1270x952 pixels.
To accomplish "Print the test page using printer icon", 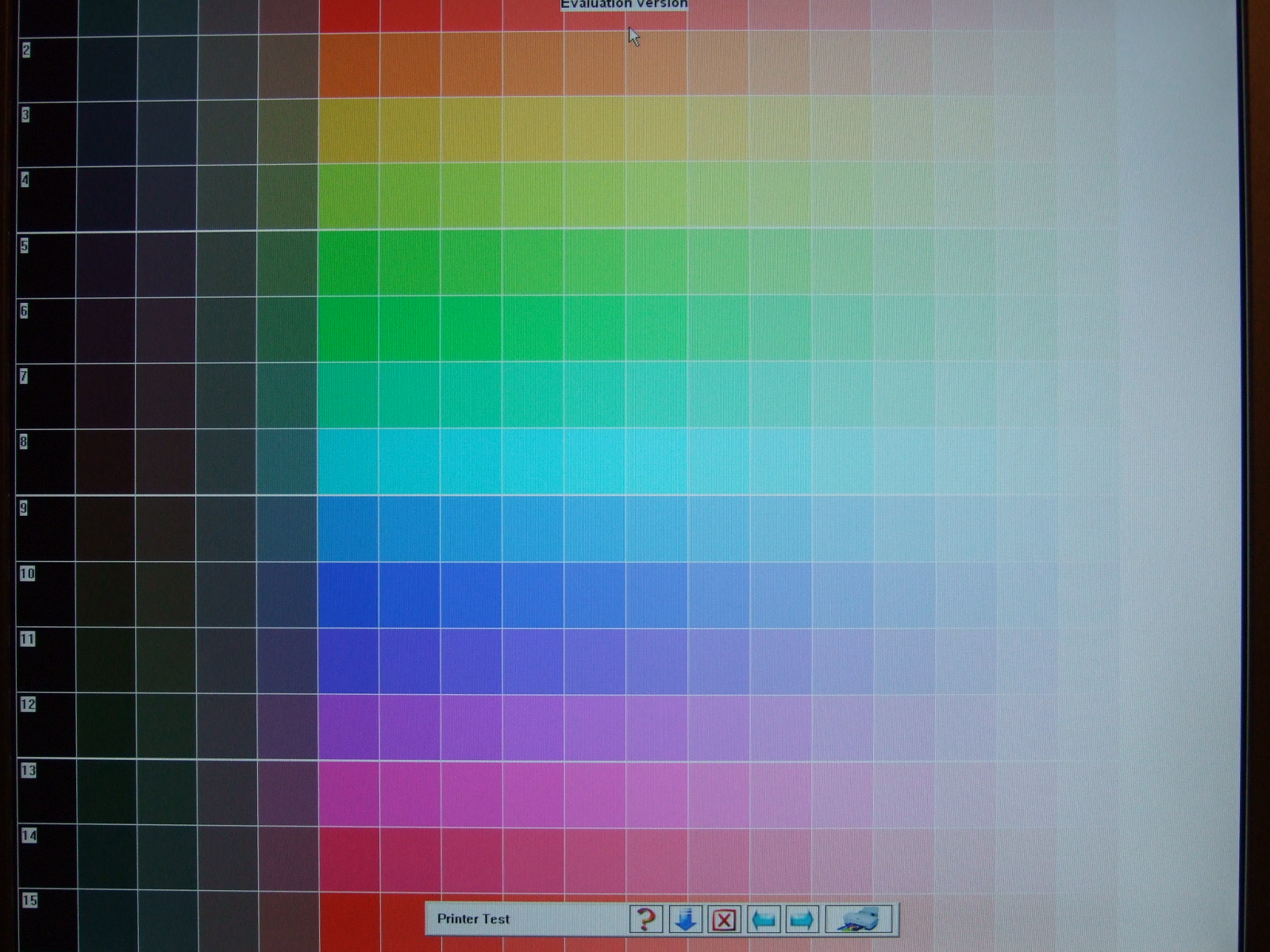I will tap(858, 919).
